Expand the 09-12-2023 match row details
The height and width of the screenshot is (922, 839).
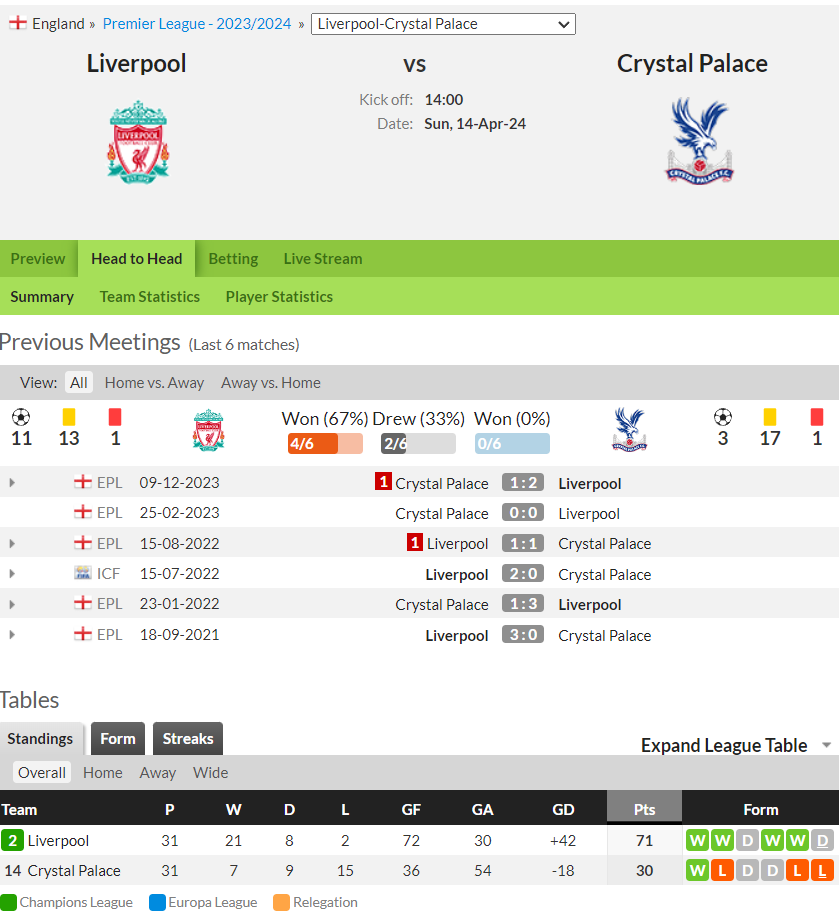[x=12, y=483]
